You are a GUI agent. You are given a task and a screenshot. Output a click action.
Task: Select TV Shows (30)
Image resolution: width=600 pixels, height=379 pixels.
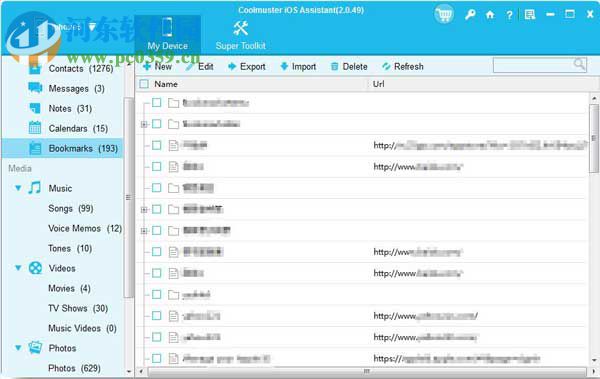click(78, 308)
